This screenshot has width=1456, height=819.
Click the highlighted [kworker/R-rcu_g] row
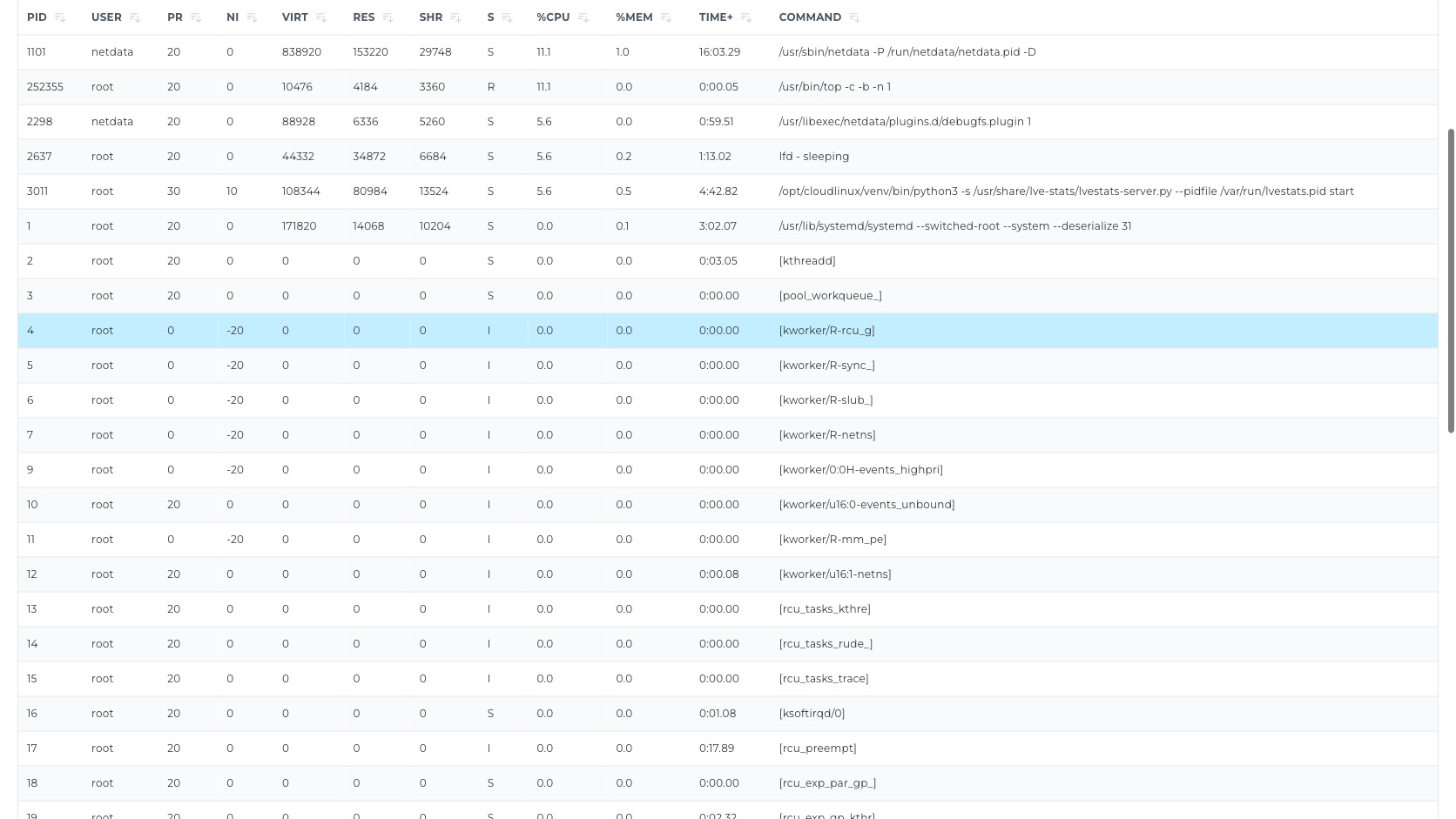[x=727, y=331]
